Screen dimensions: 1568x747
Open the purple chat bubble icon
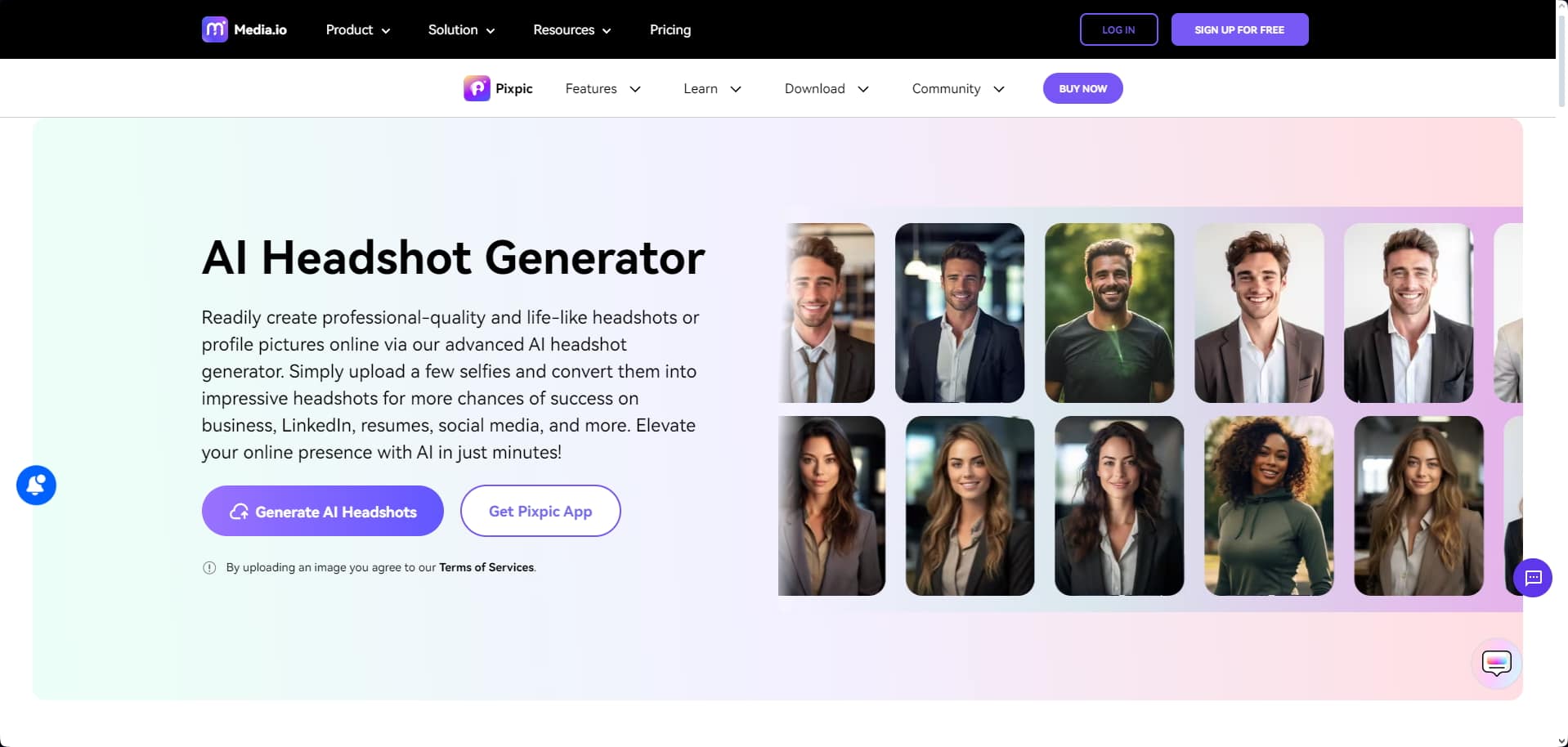click(1533, 578)
